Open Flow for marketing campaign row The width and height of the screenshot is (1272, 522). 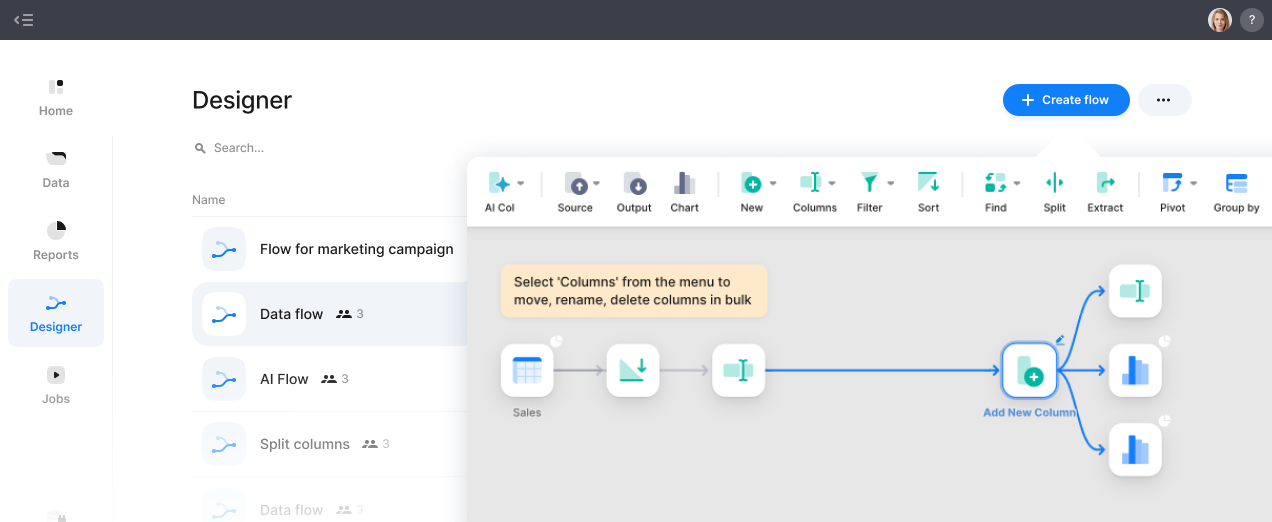356,250
